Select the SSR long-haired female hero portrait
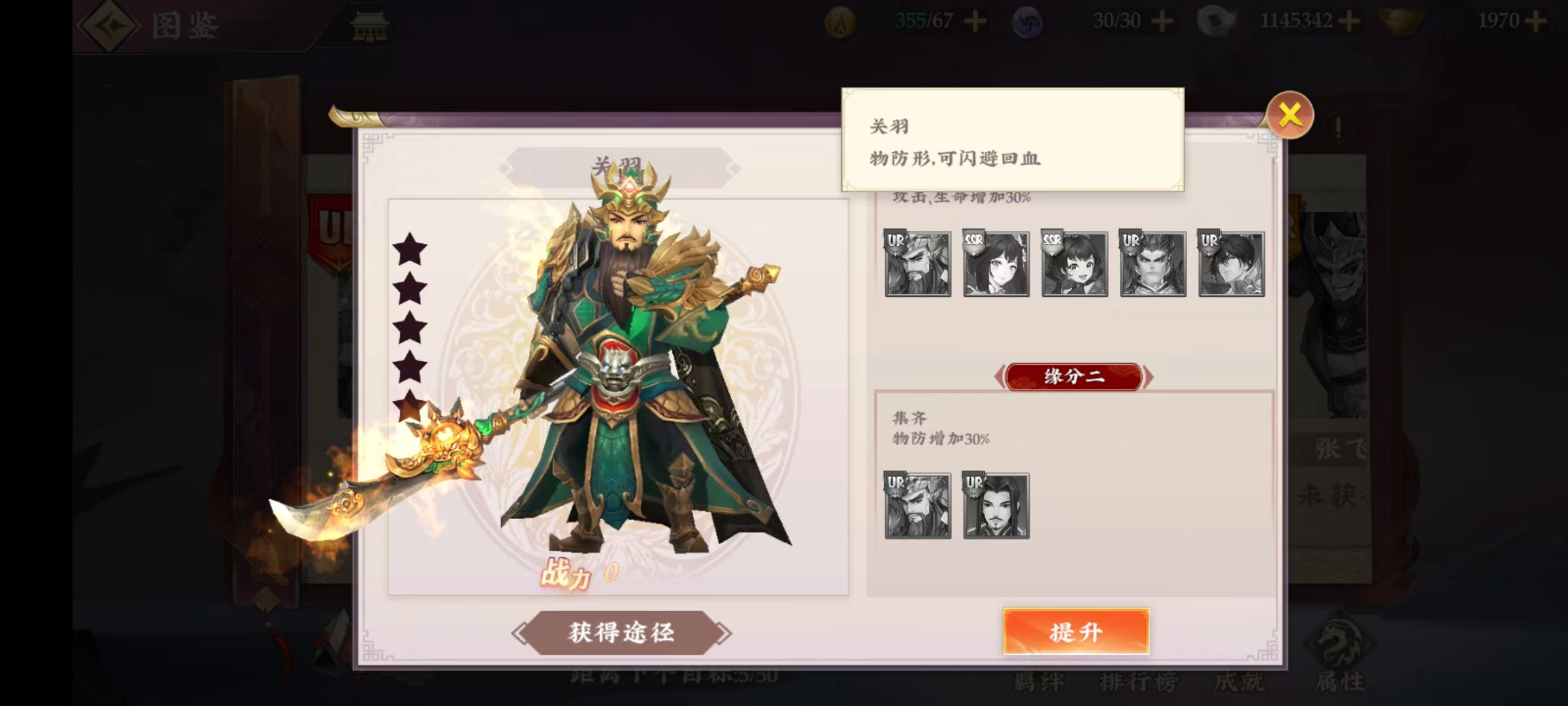The image size is (1568, 706). coord(996,263)
